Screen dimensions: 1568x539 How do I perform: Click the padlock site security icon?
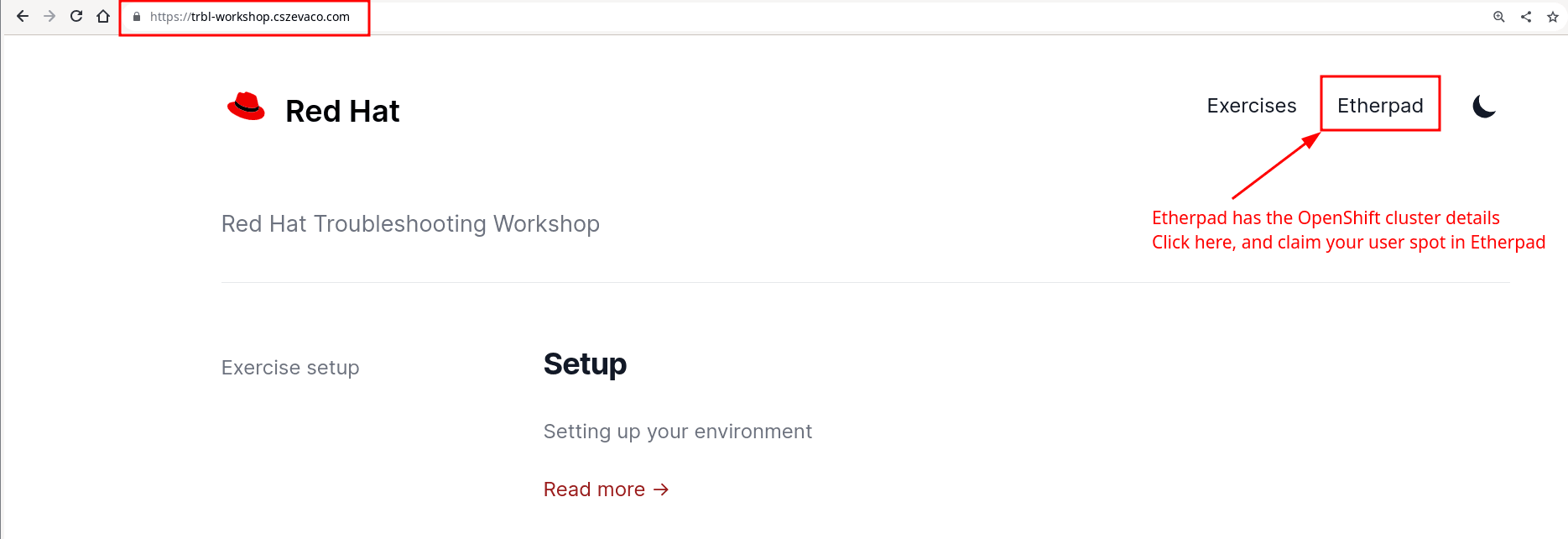tap(137, 17)
